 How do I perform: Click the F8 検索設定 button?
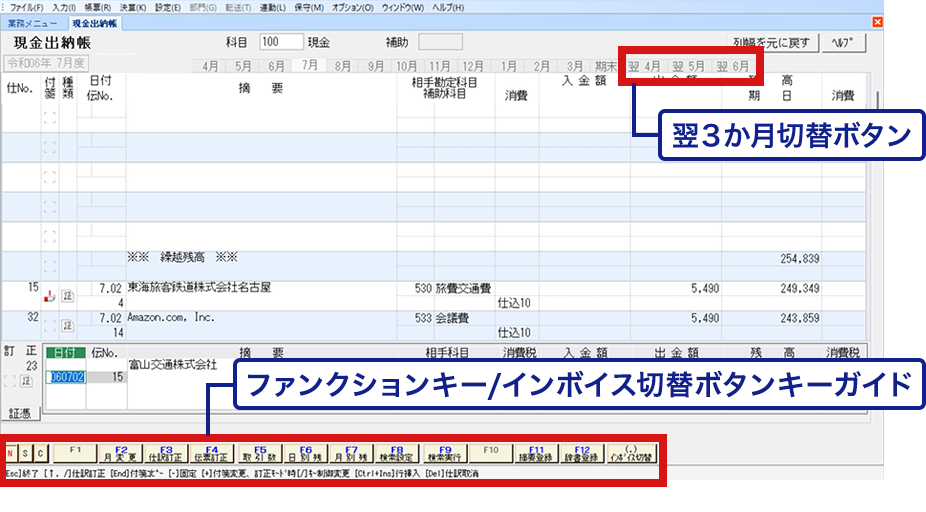(396, 453)
